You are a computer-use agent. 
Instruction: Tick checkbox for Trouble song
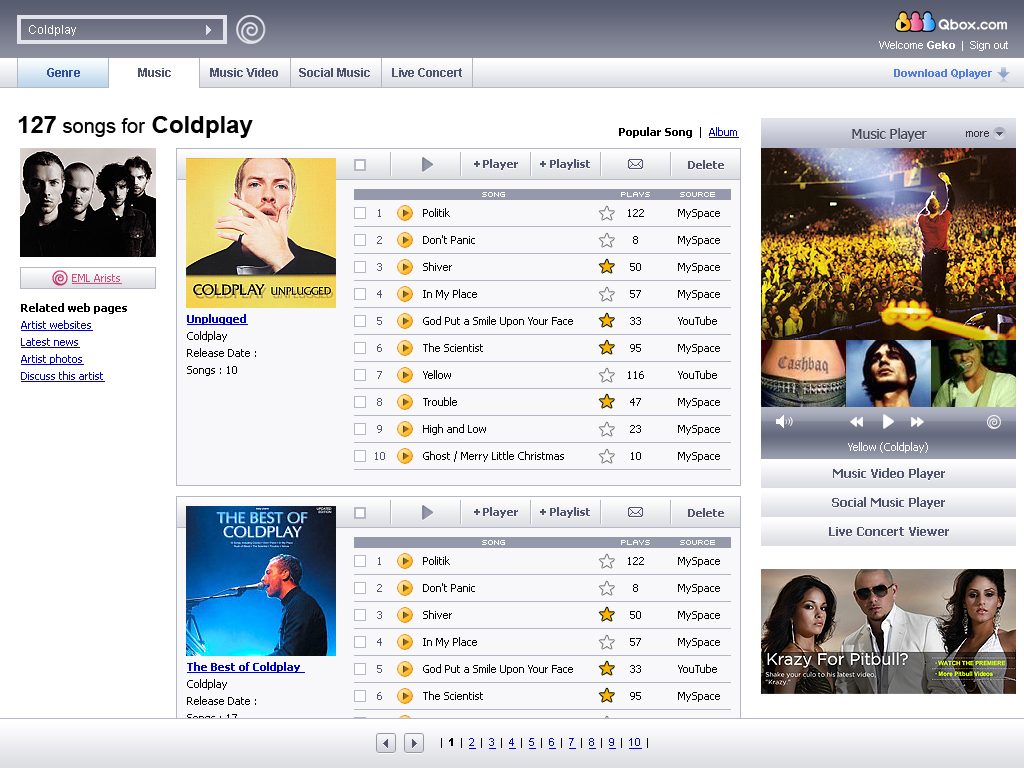[x=360, y=402]
